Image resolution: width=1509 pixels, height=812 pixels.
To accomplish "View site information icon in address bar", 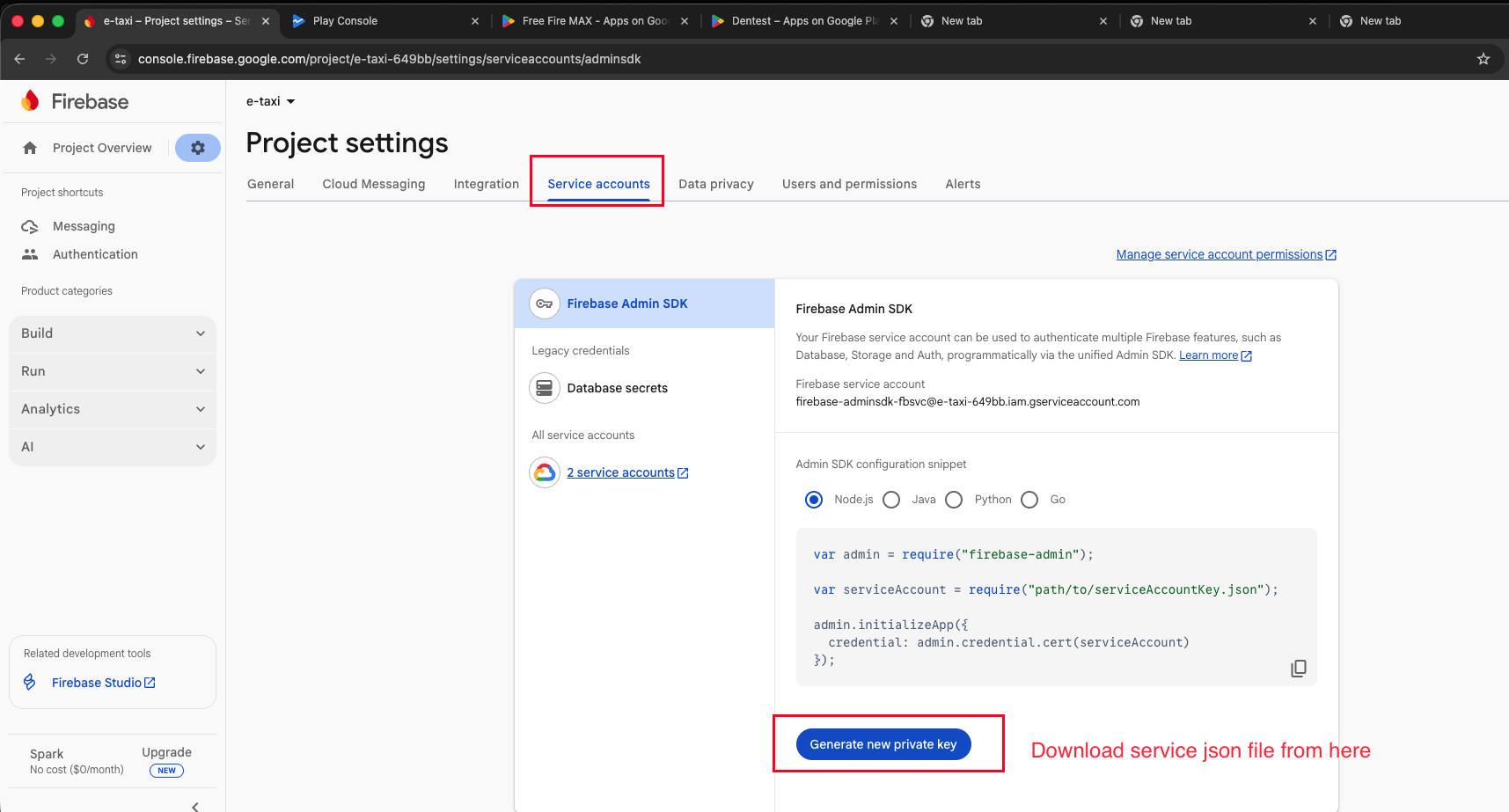I will coord(121,59).
